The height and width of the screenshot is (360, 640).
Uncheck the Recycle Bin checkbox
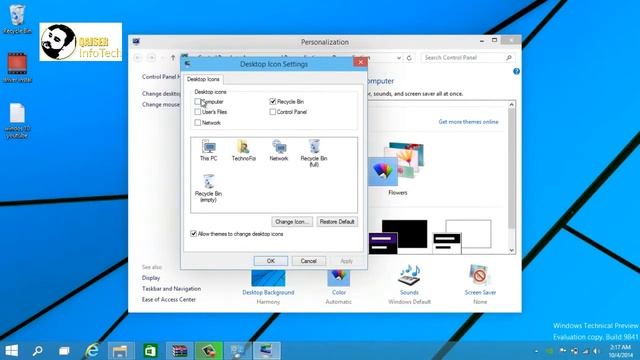tap(273, 101)
